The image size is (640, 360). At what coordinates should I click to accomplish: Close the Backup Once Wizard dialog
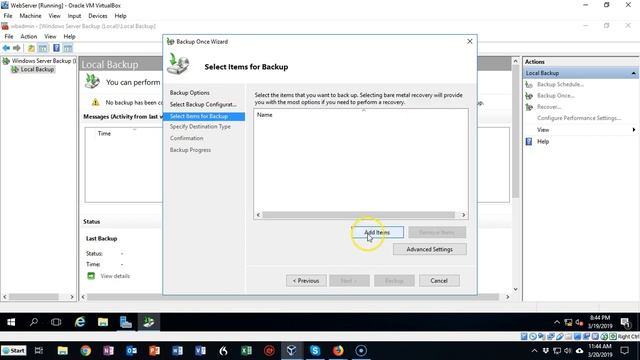click(470, 41)
